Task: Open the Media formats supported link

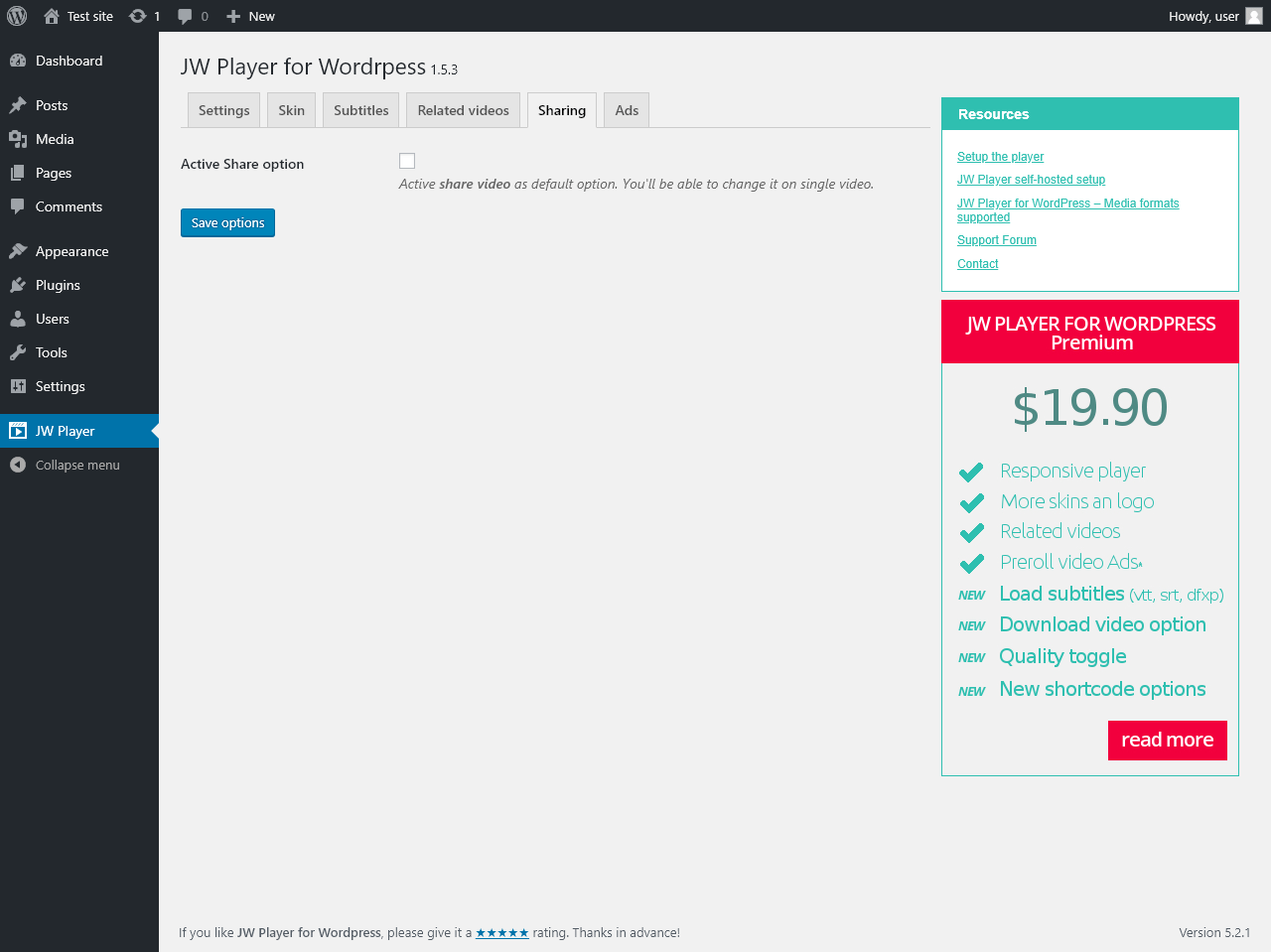Action: click(1068, 210)
